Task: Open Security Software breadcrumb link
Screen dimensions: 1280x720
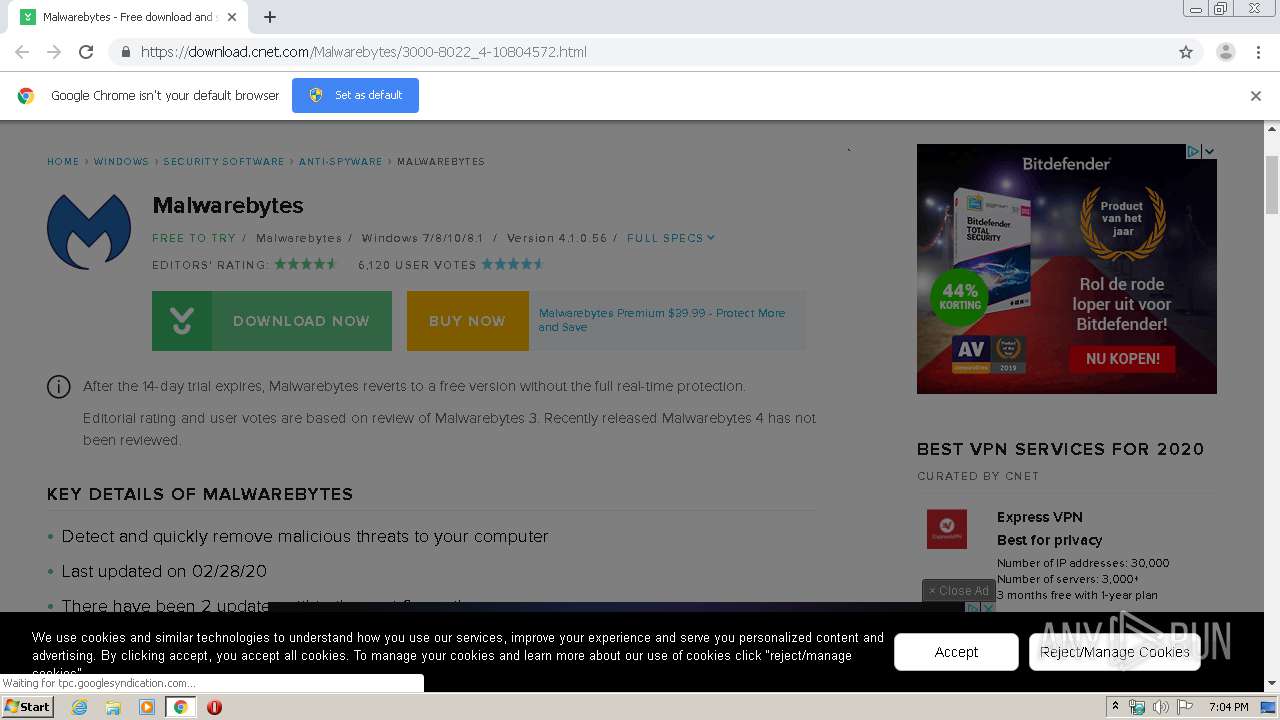Action: 224,161
